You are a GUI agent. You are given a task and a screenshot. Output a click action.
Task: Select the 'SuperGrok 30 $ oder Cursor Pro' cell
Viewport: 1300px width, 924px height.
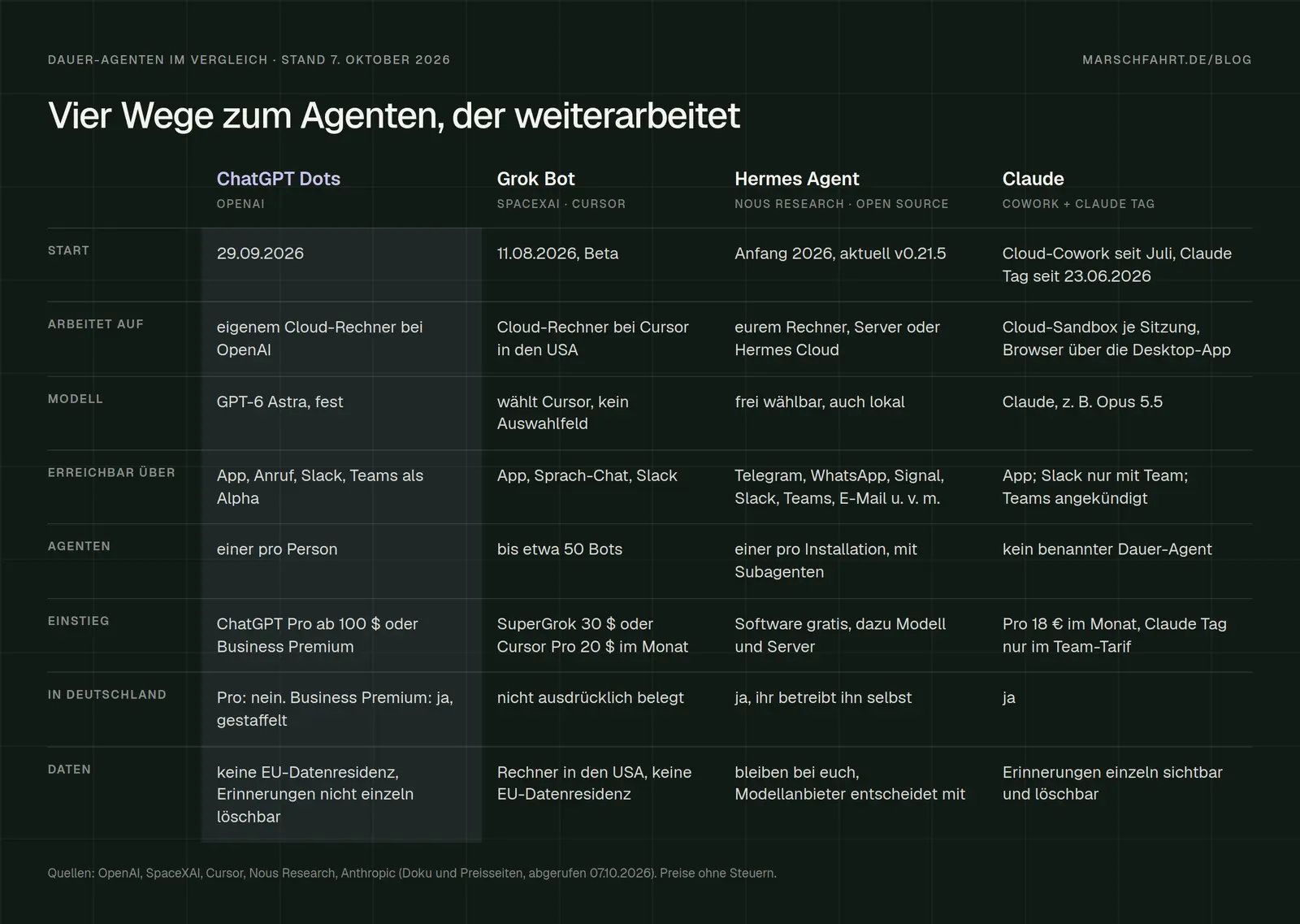(x=592, y=636)
